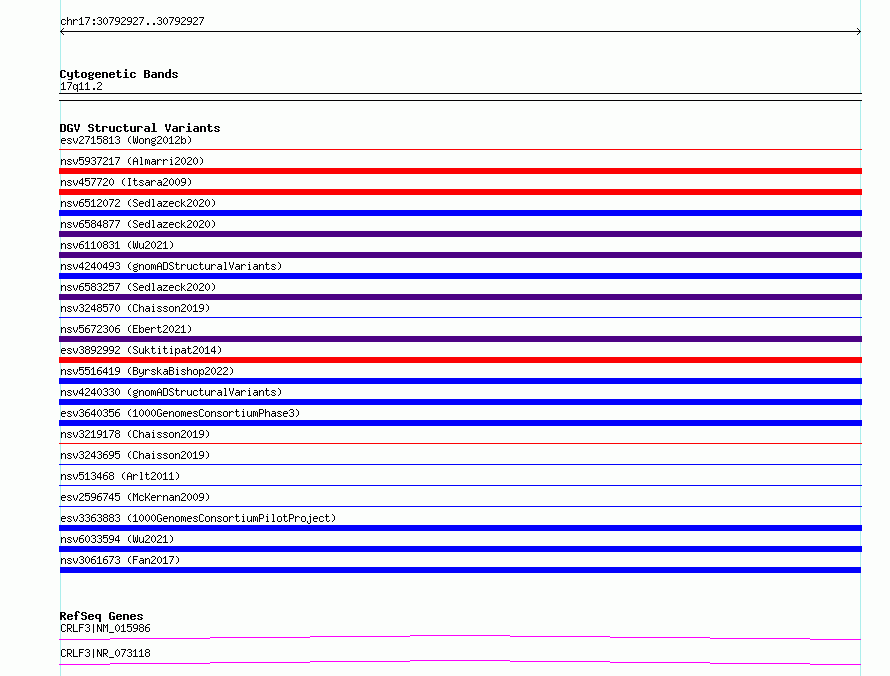Select the DGV Structural Variants heading
The height and width of the screenshot is (676, 890).
(140, 128)
